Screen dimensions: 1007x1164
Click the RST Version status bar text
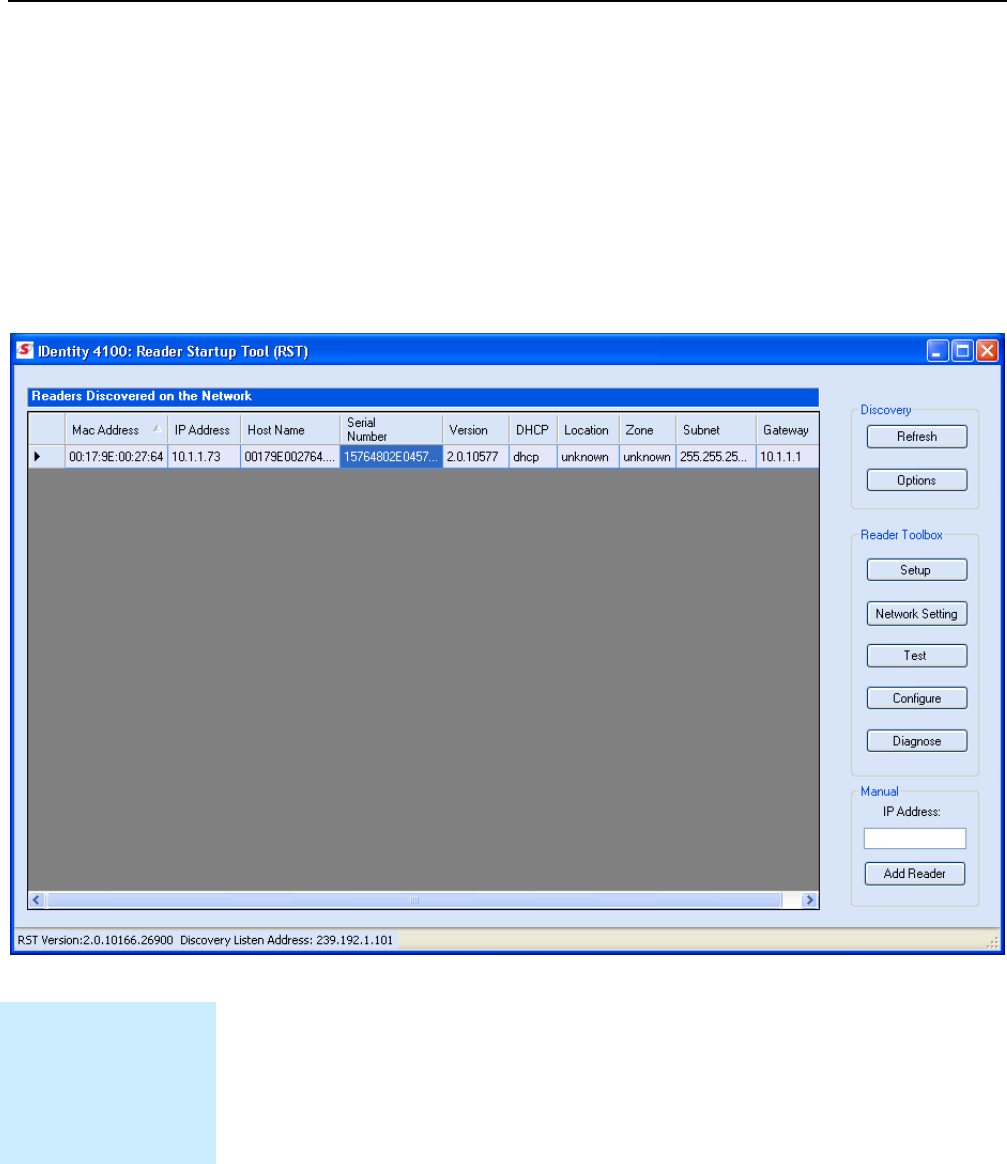click(x=95, y=940)
